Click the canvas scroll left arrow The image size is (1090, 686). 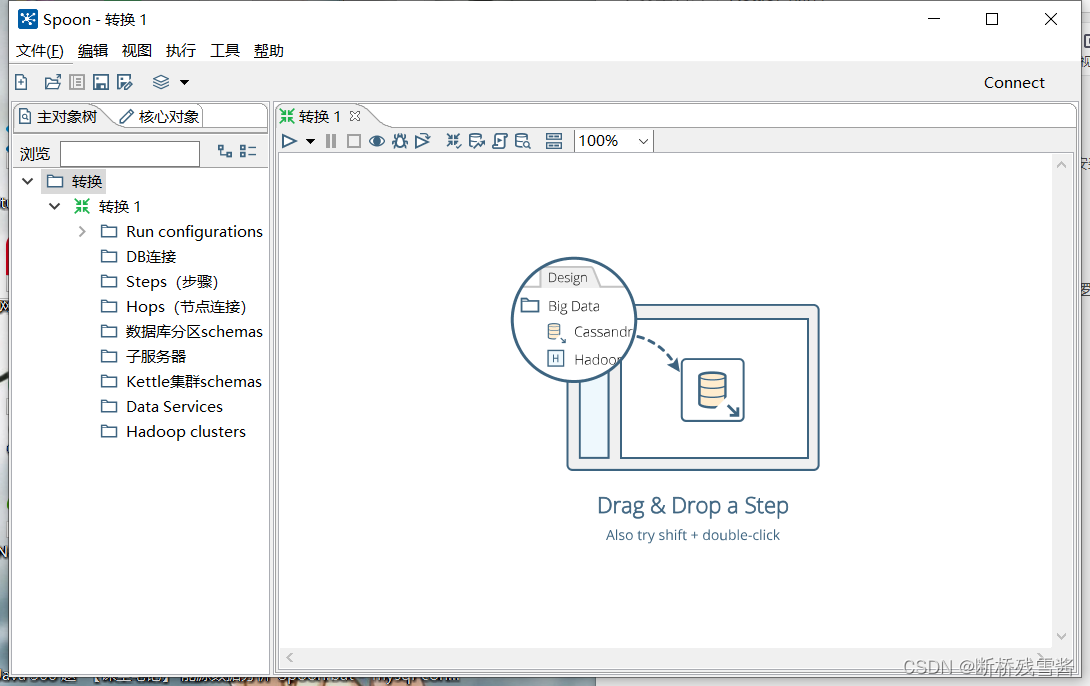tap(290, 657)
